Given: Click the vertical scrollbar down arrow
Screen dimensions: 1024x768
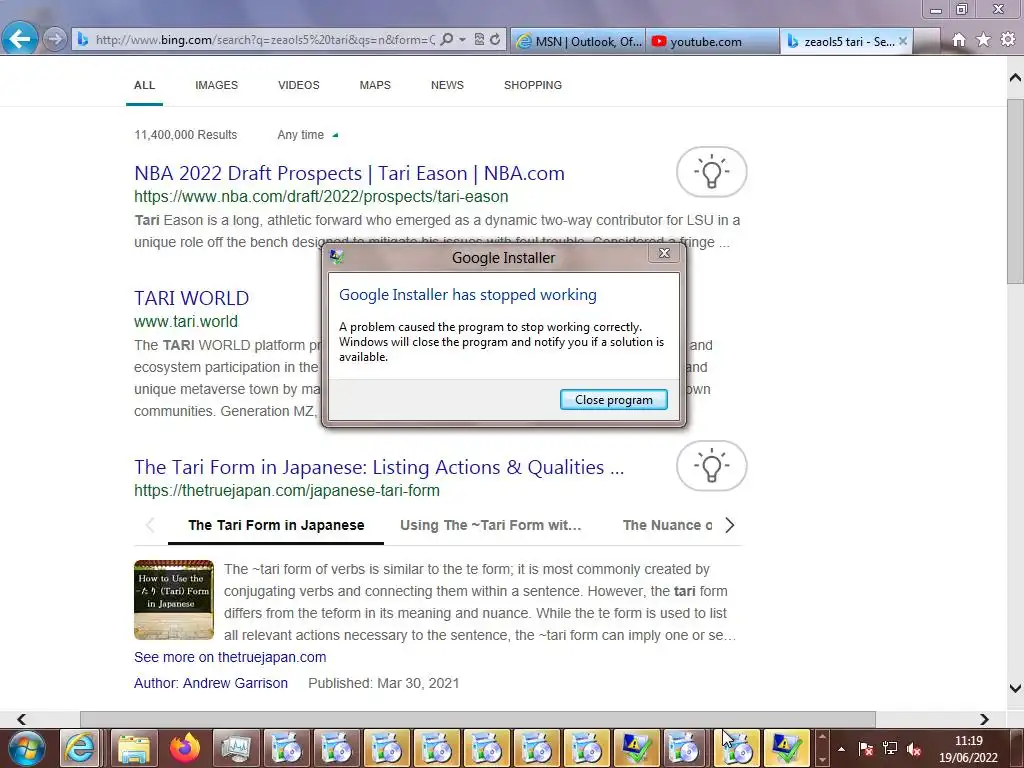Looking at the screenshot, I should coord(1015,688).
